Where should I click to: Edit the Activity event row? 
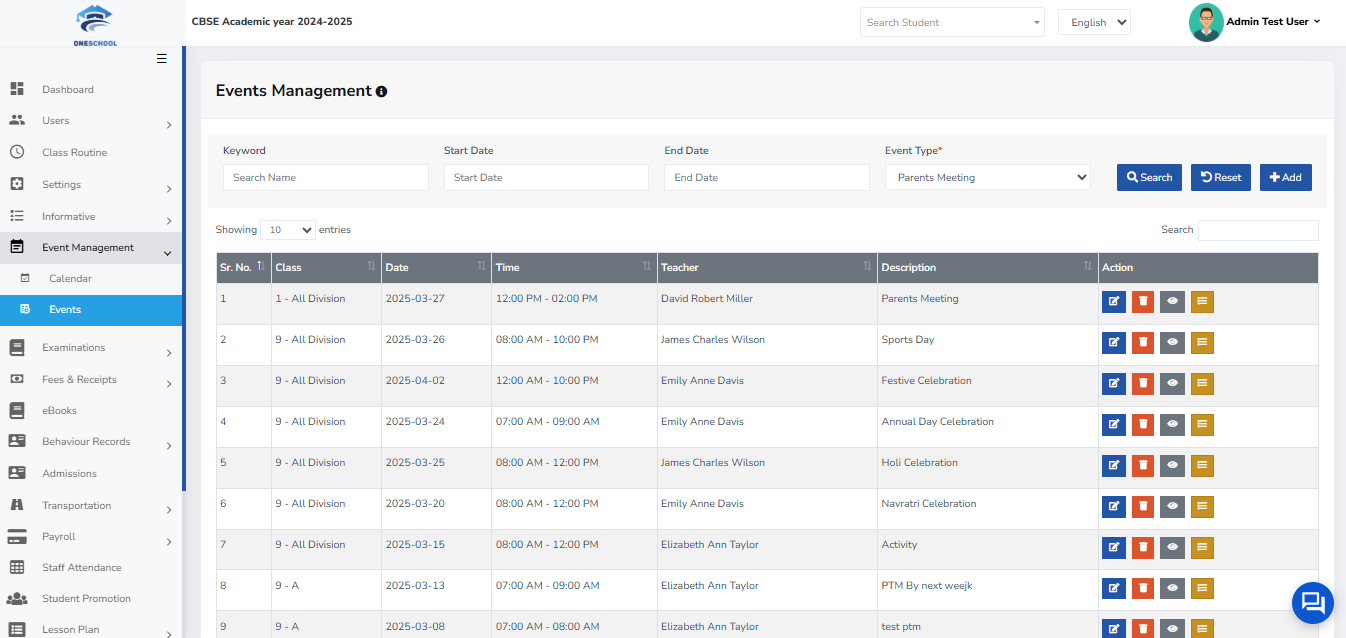1113,548
